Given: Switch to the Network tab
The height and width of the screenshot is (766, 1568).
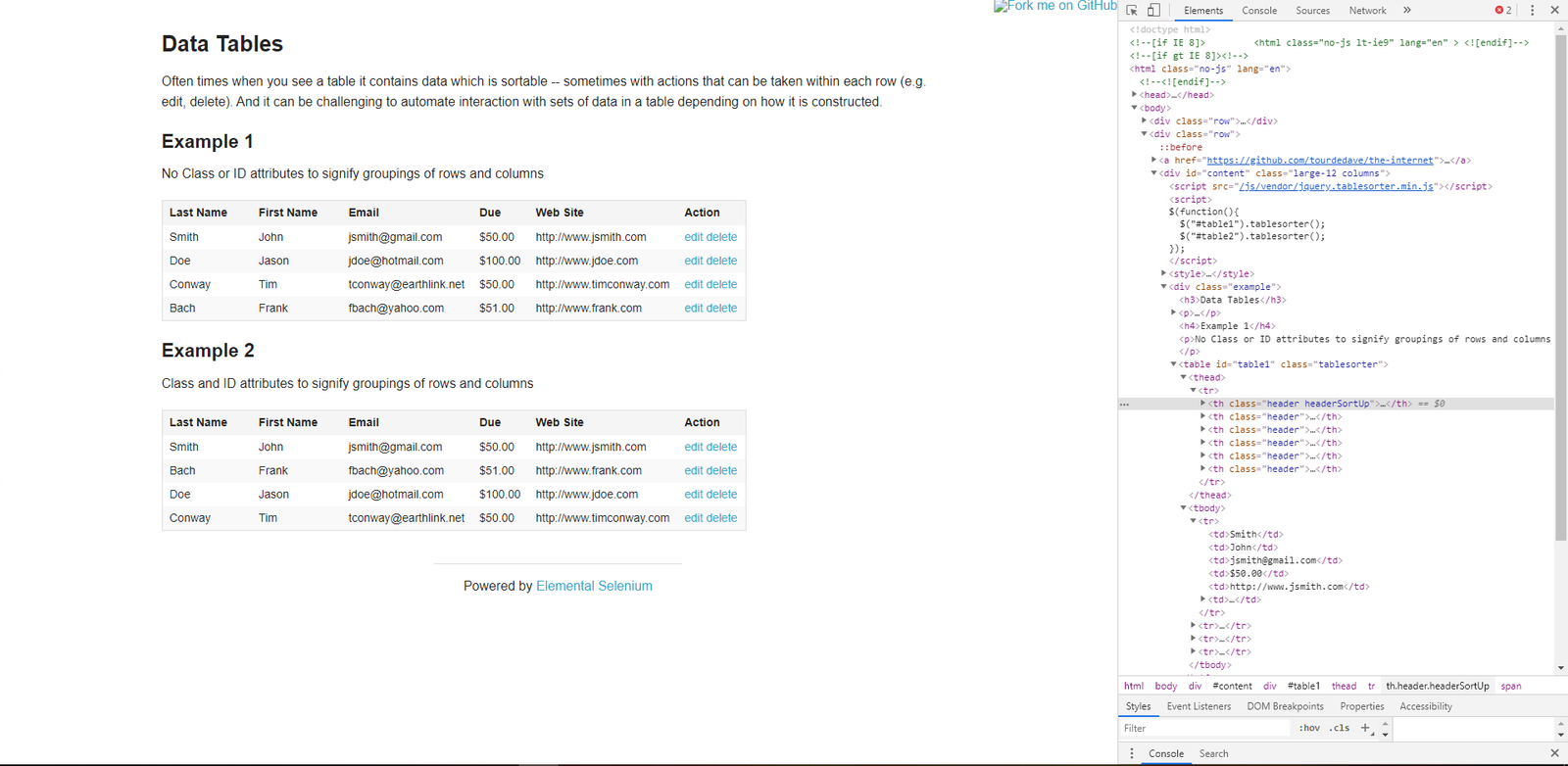Looking at the screenshot, I should click(x=1367, y=11).
